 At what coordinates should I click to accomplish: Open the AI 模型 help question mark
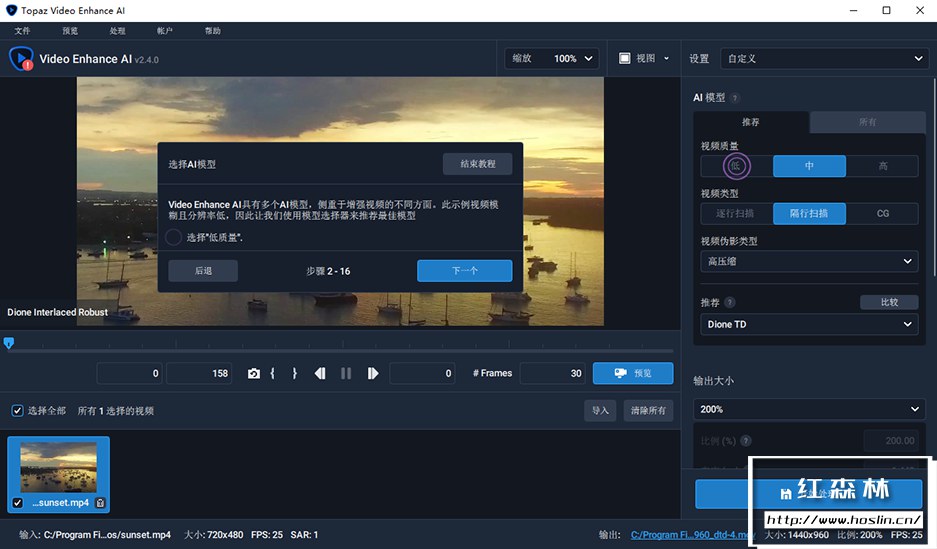pyautogui.click(x=735, y=98)
